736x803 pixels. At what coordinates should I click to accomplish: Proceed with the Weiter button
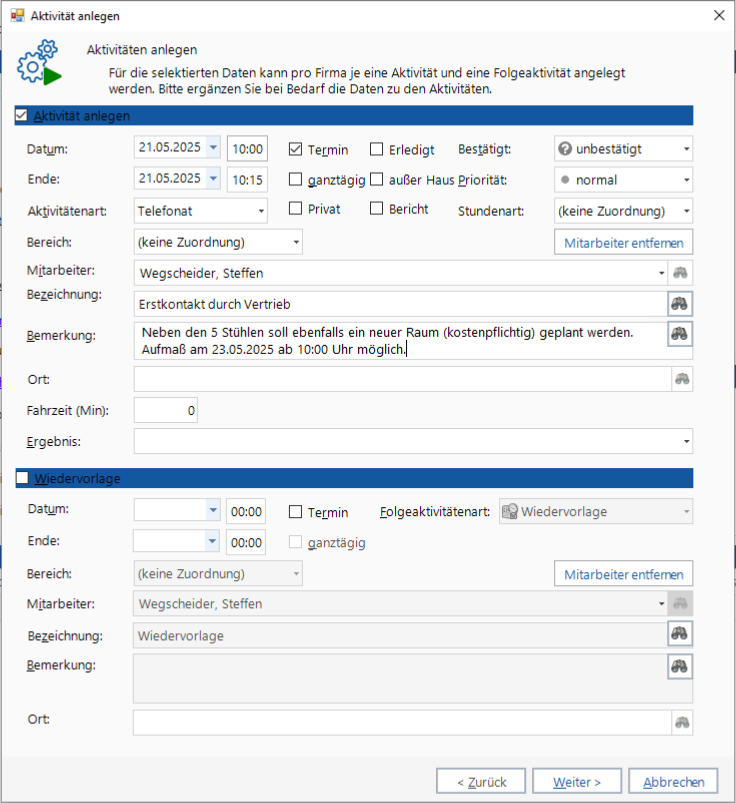click(x=577, y=781)
